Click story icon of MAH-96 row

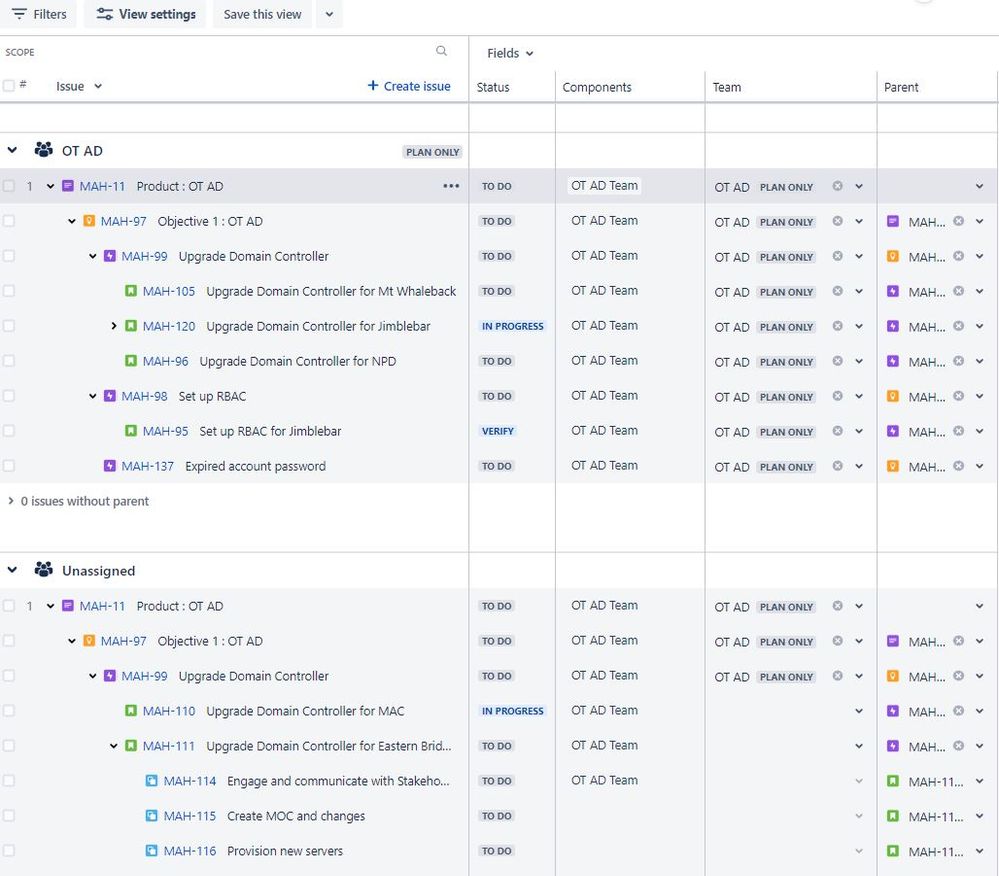tap(131, 361)
